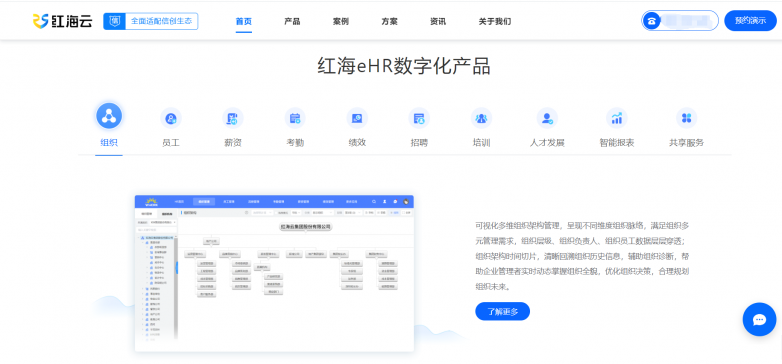
Task: Open 产品 in the navigation bar
Action: click(292, 21)
